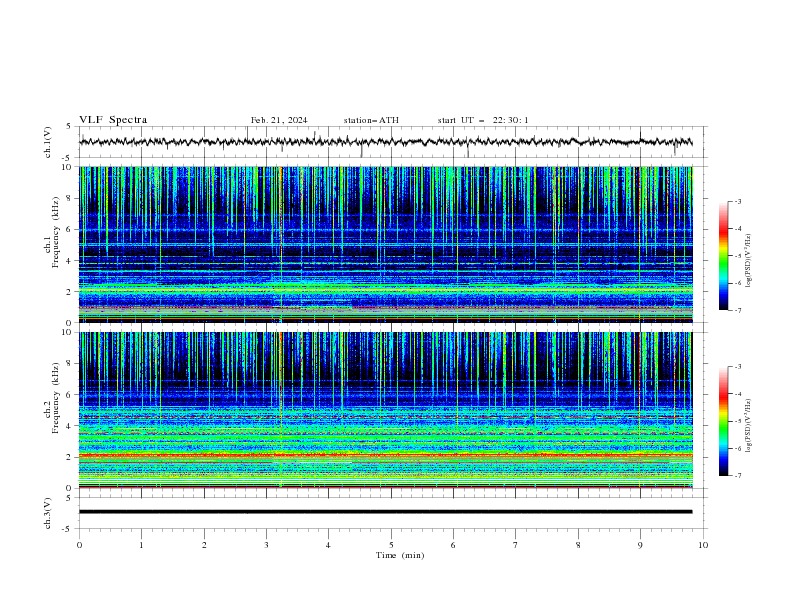
Task: Click time axis tick label "1"
Action: (x=141, y=545)
